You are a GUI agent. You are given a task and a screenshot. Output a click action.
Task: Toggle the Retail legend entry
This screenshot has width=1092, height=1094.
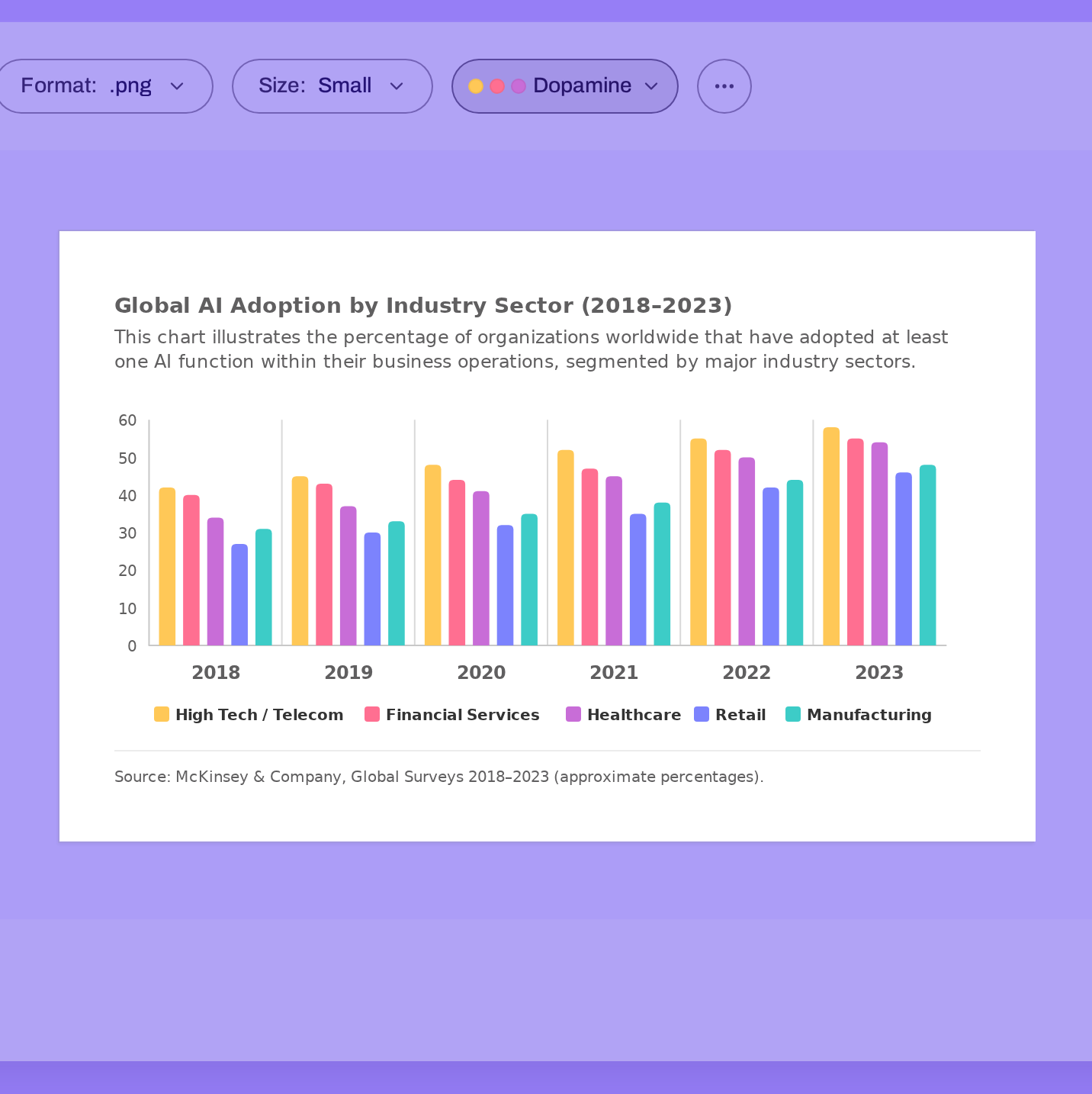[730, 715]
